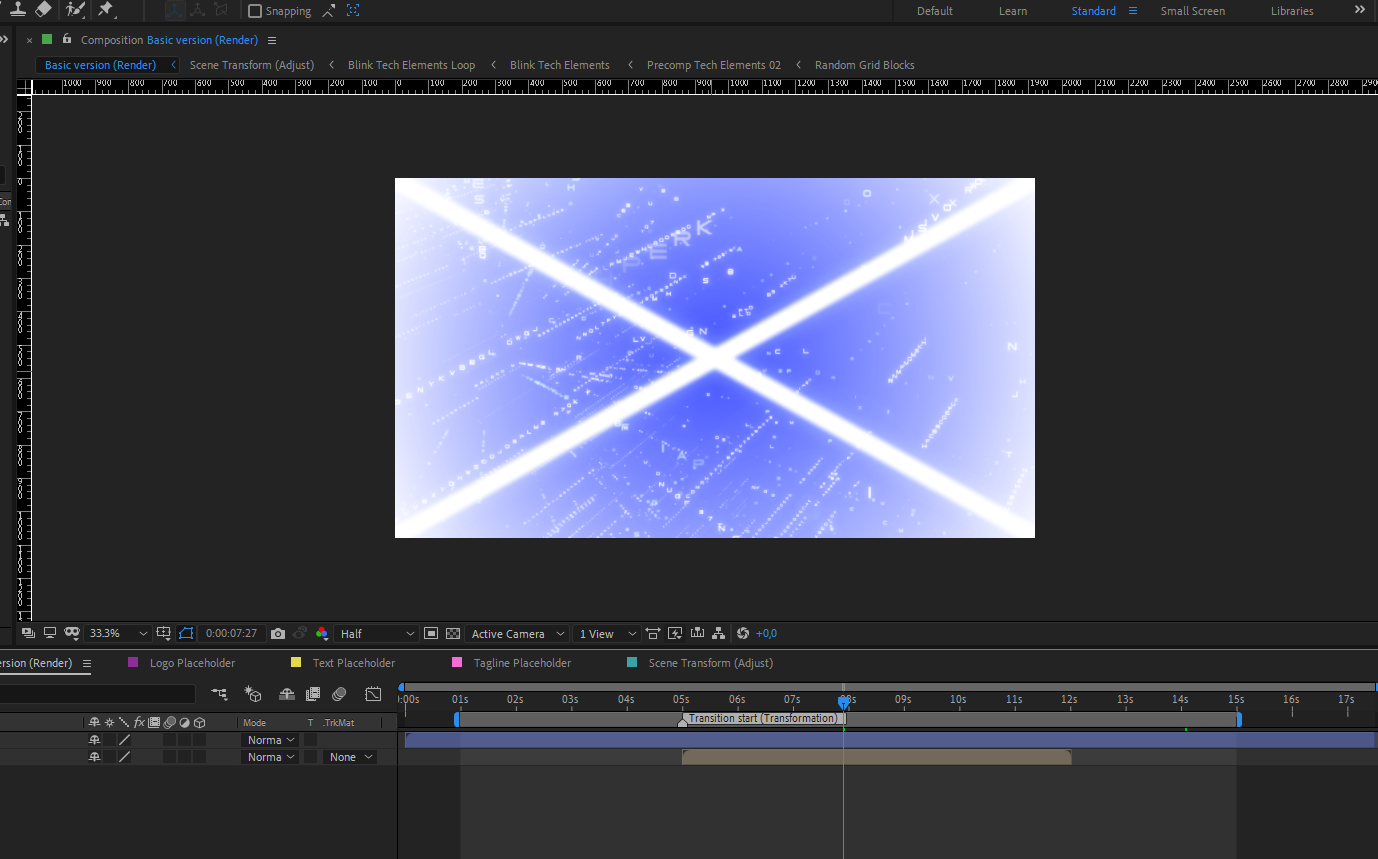
Task: Take a snapshot with camera icon
Action: tap(278, 633)
